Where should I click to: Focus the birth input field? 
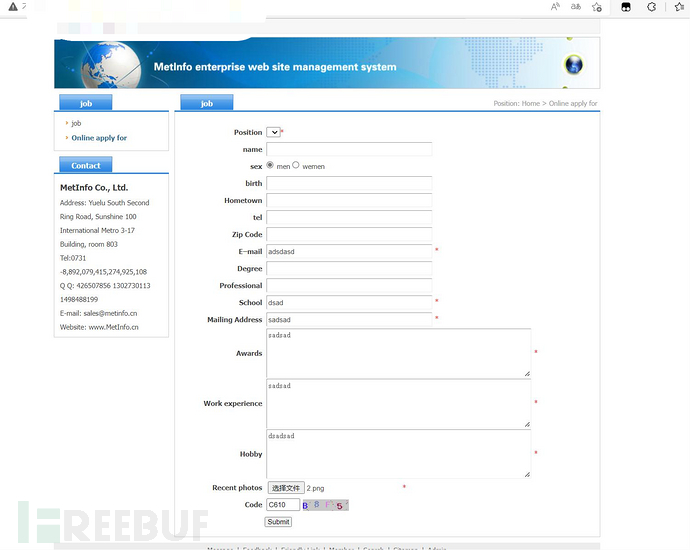pos(349,183)
